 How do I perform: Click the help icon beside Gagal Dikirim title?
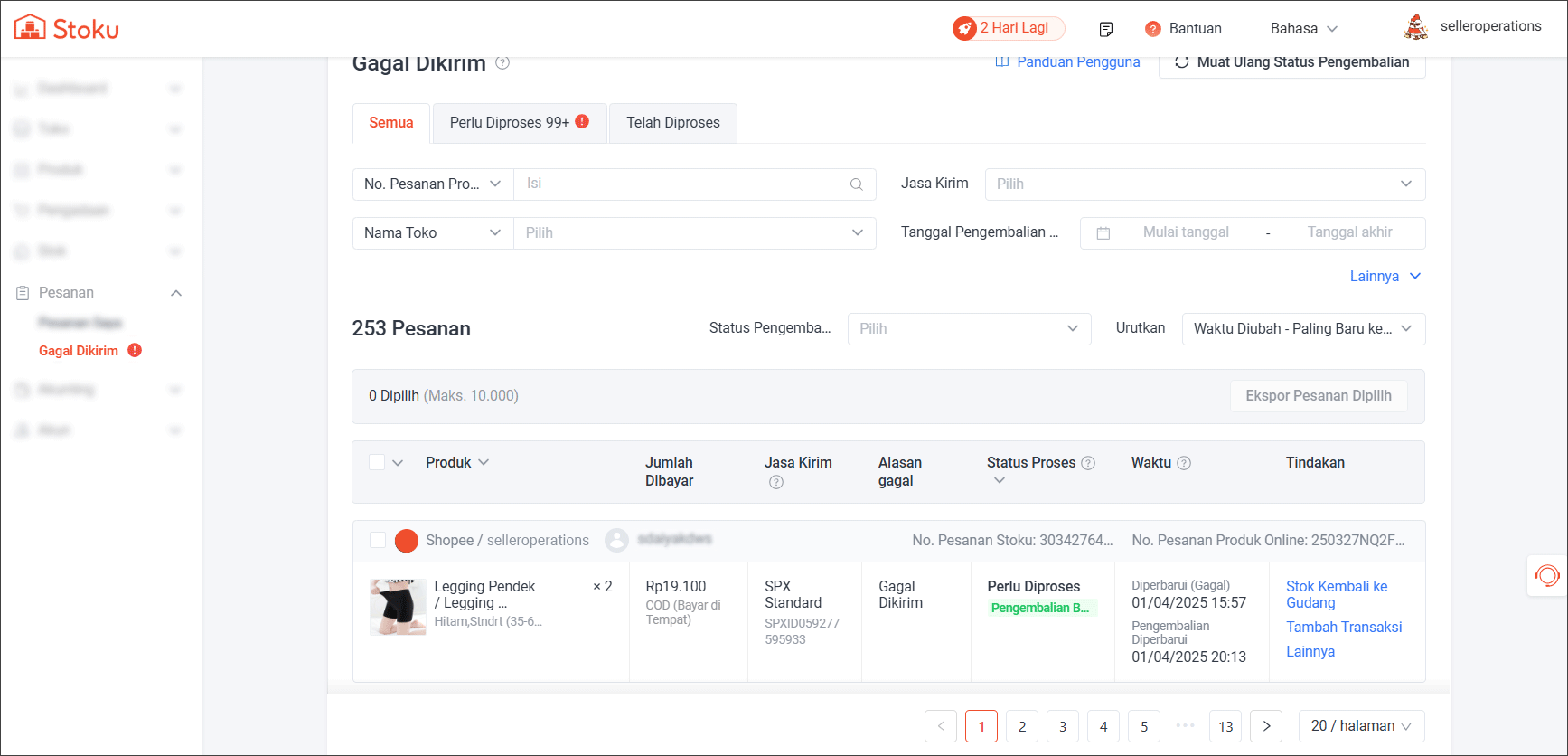[502, 63]
